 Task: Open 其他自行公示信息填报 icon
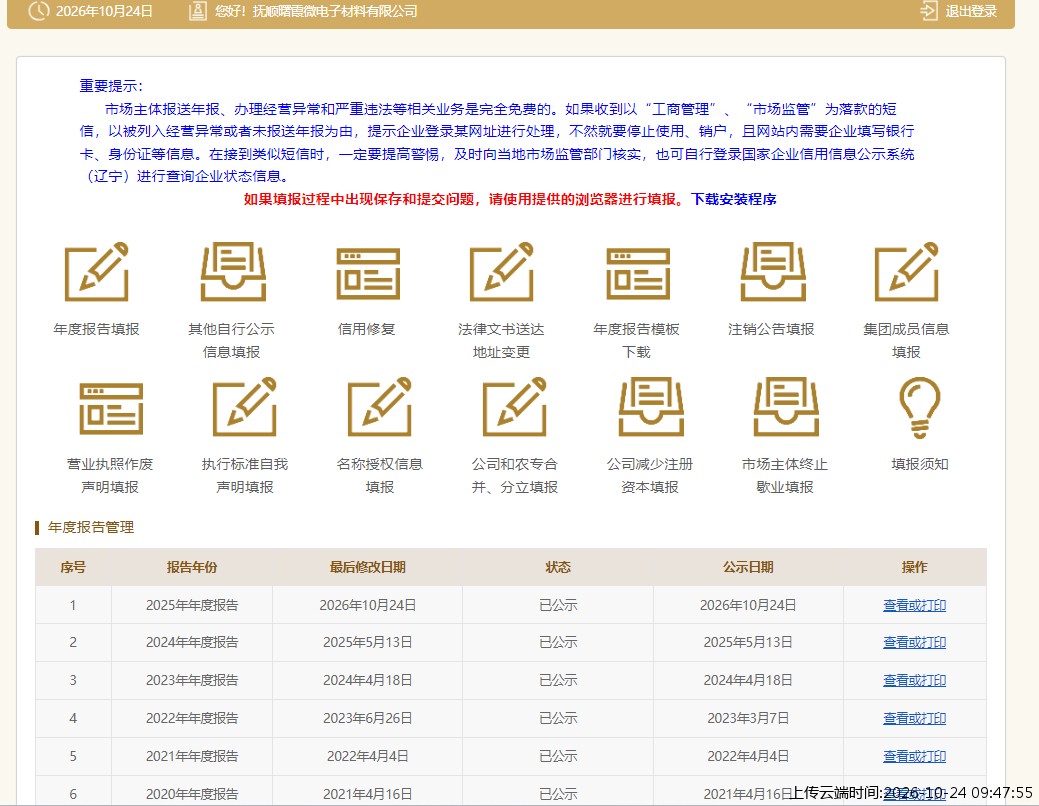pyautogui.click(x=233, y=272)
